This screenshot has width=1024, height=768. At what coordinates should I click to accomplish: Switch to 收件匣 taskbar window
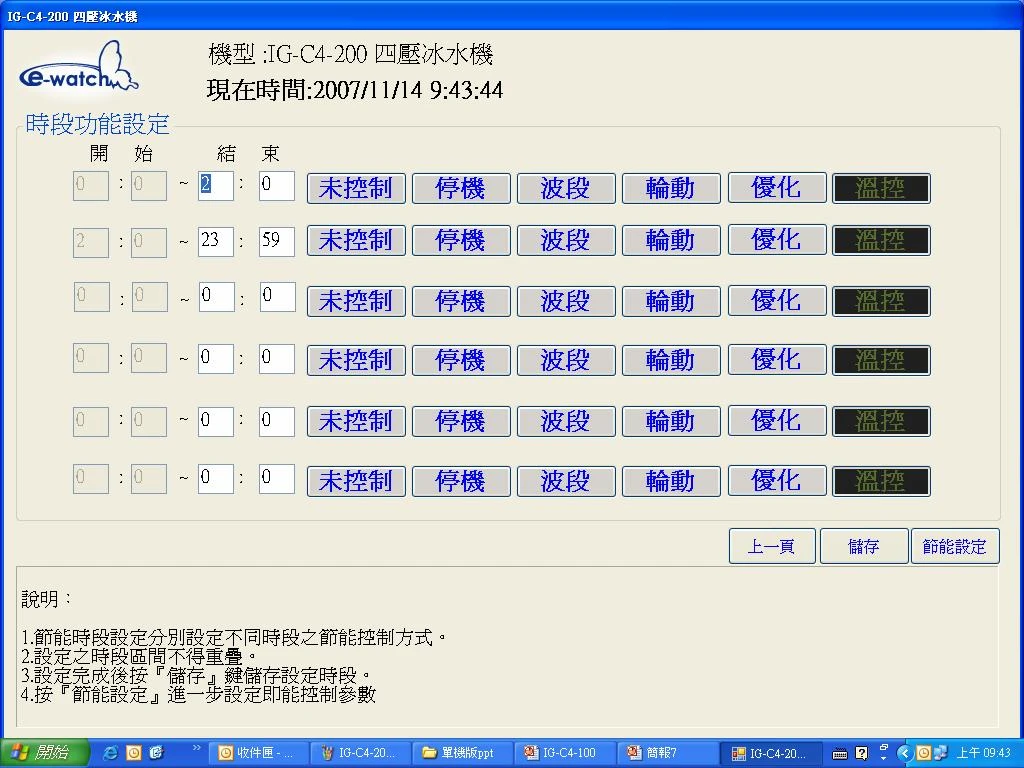tap(258, 753)
